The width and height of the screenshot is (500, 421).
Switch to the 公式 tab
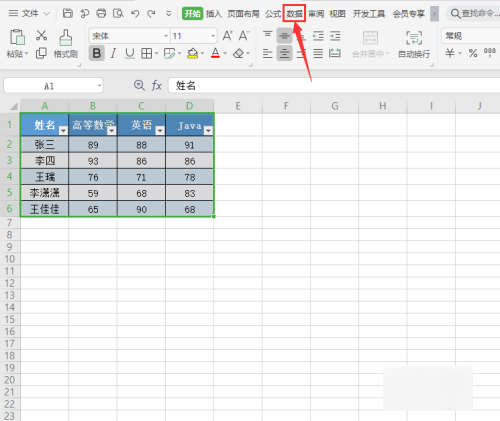click(273, 14)
